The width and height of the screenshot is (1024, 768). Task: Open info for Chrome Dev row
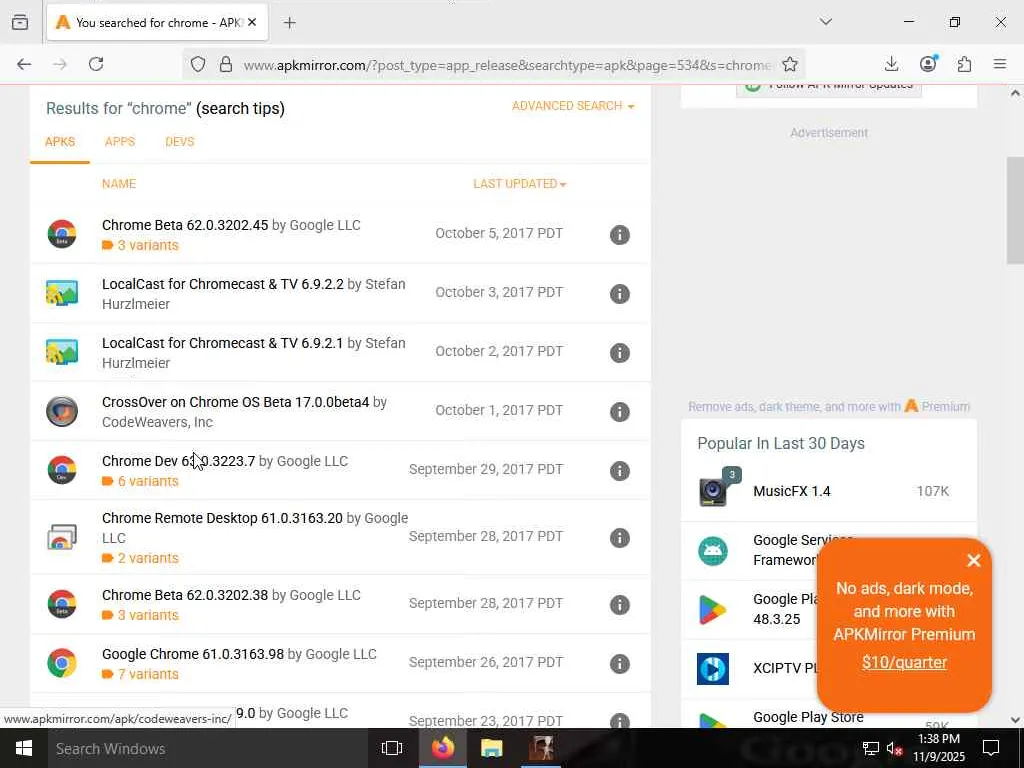[619, 470]
